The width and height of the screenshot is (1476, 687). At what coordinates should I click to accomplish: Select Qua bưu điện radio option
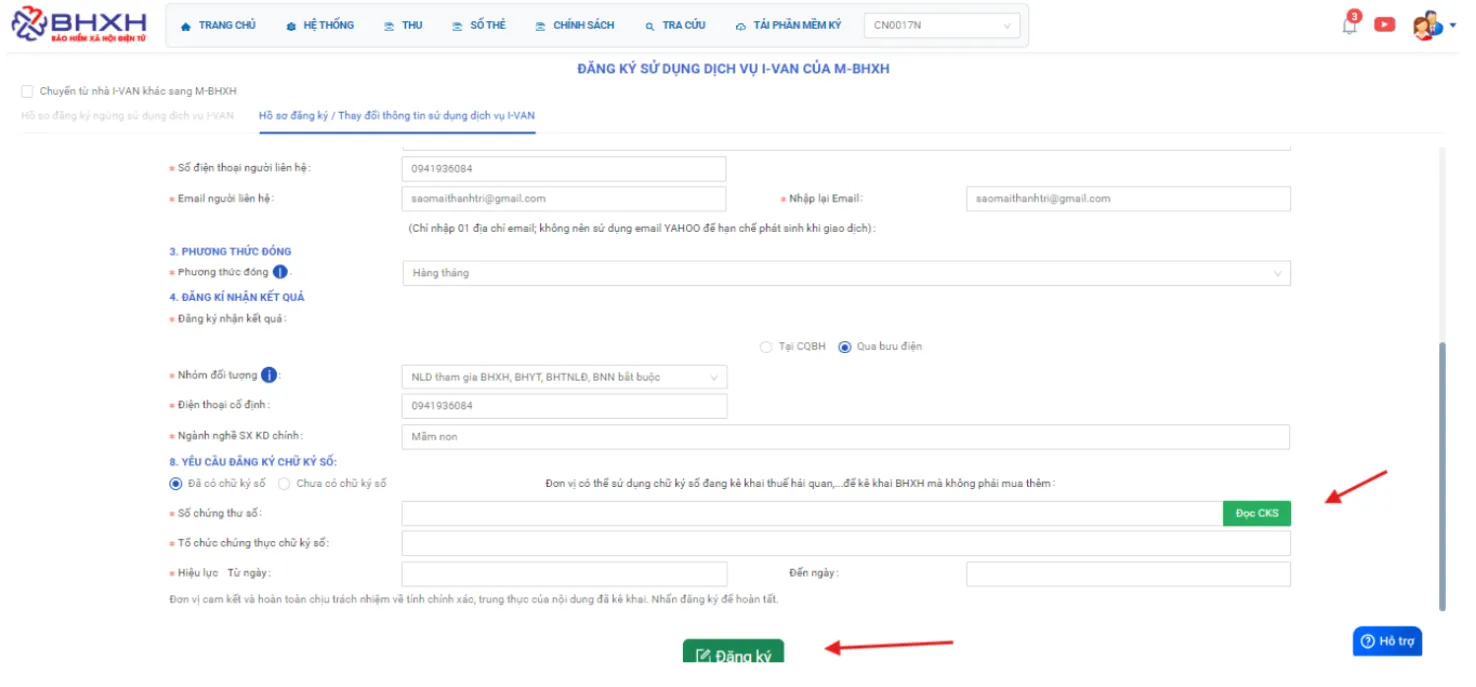coord(845,347)
